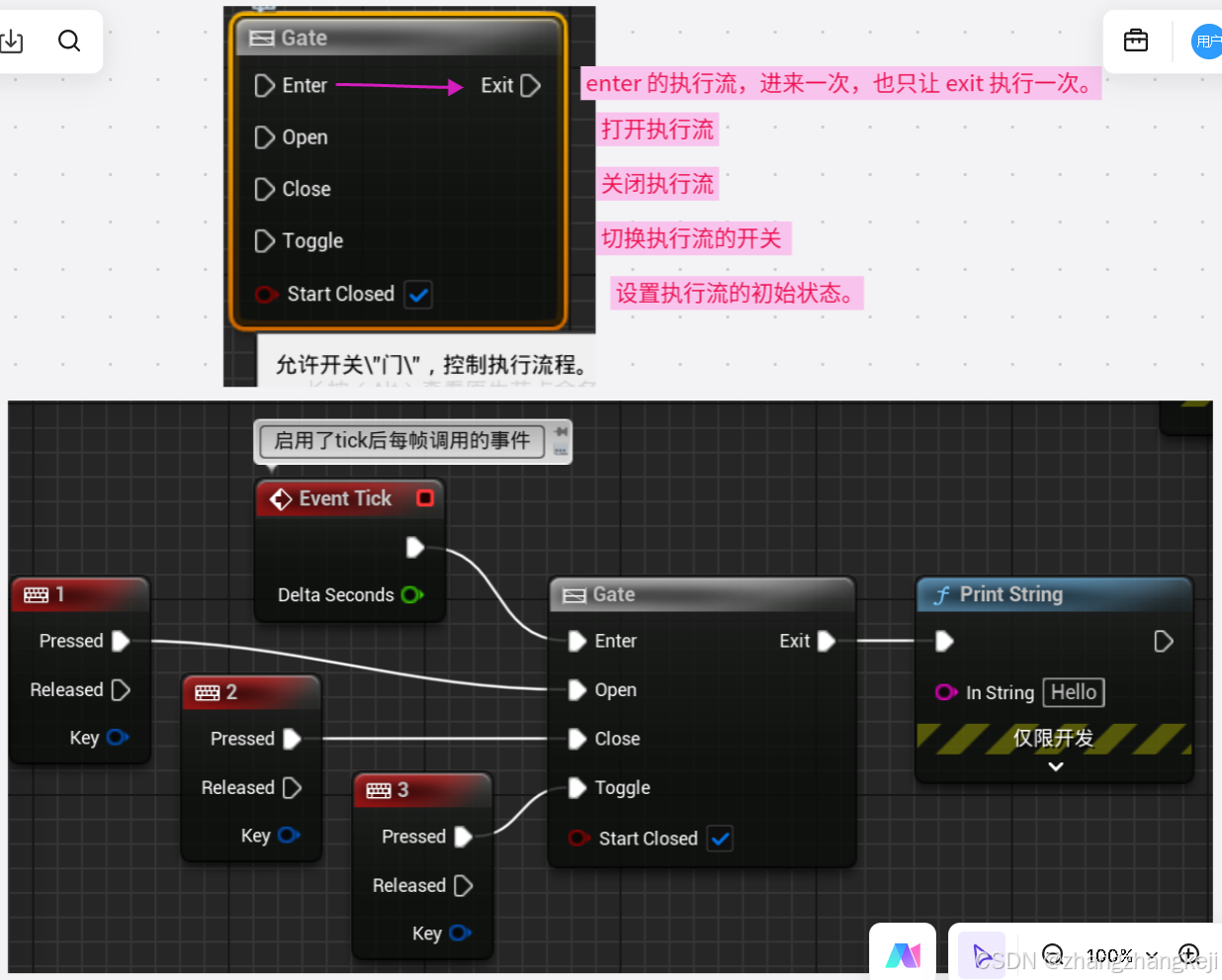Click the Pressed pin of key 2 node
This screenshot has height=980, width=1222.
[x=292, y=739]
